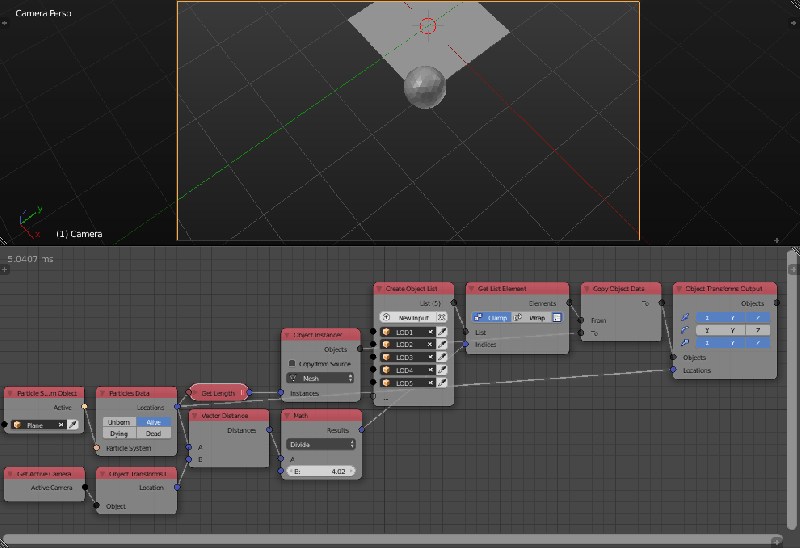Click the location icon in Object Transforms Output
This screenshot has height=548, width=800.
pyautogui.click(x=685, y=317)
